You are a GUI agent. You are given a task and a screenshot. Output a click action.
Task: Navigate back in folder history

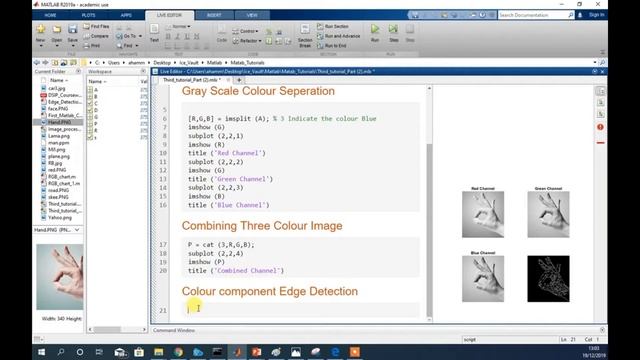pos(37,62)
